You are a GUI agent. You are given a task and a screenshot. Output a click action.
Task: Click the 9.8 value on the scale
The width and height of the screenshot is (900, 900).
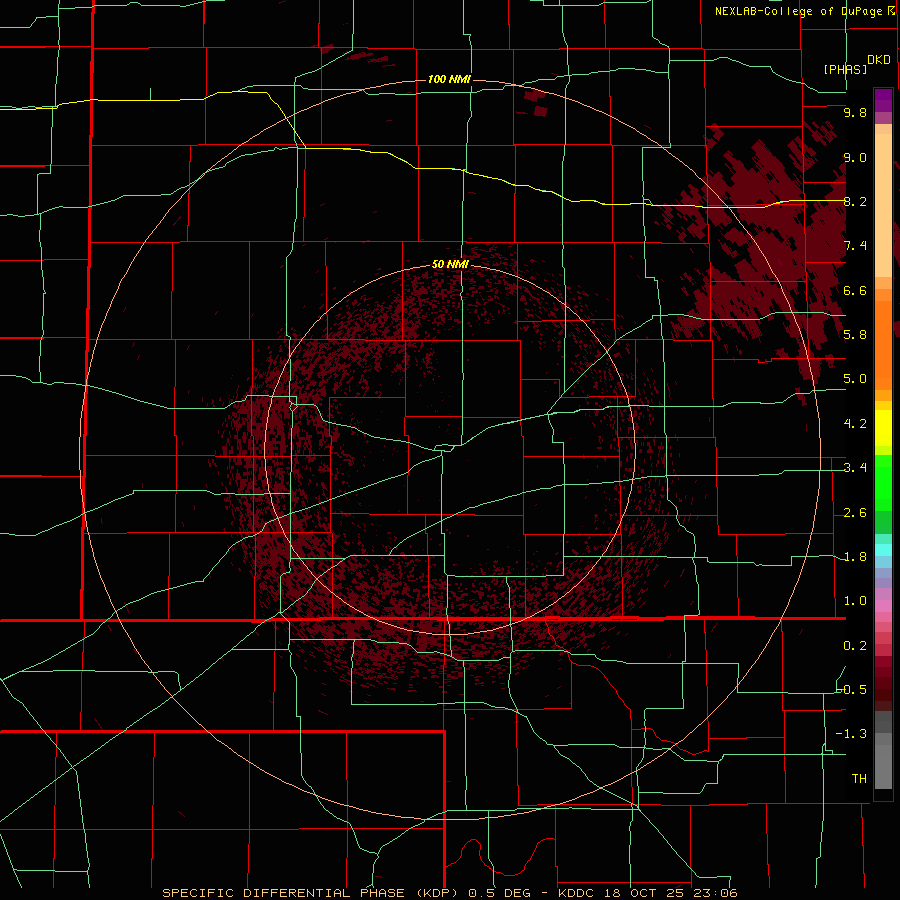pyautogui.click(x=855, y=113)
